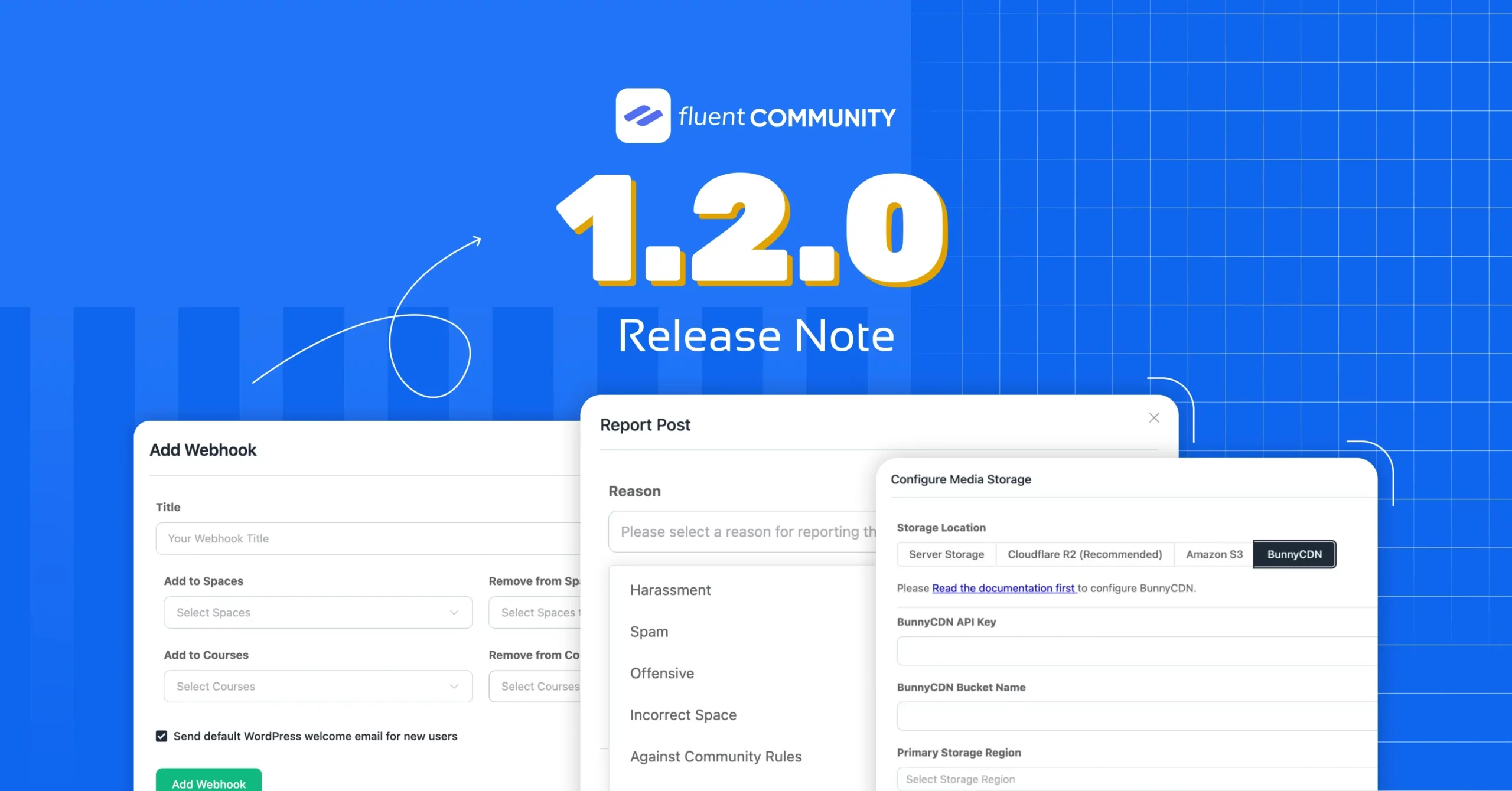This screenshot has width=1512, height=791.
Task: Click the Storage Location label
Action: (x=941, y=528)
